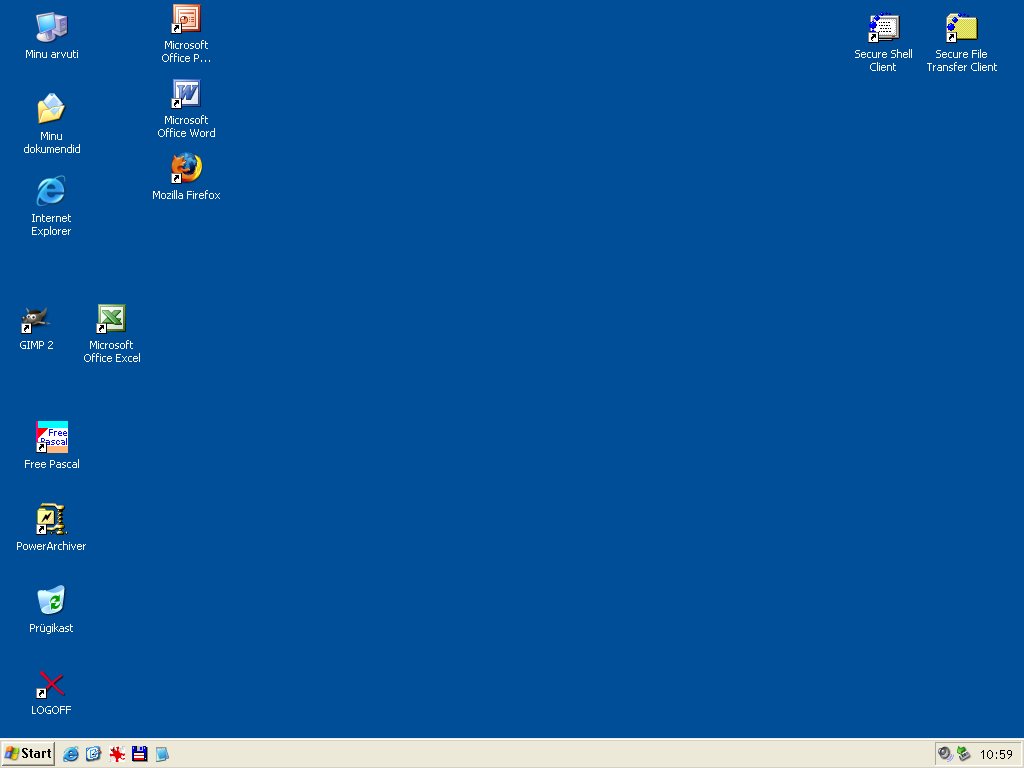Click the 10:59 taskbar clock
Screen dimensions: 1024x768
pyautogui.click(x=996, y=755)
